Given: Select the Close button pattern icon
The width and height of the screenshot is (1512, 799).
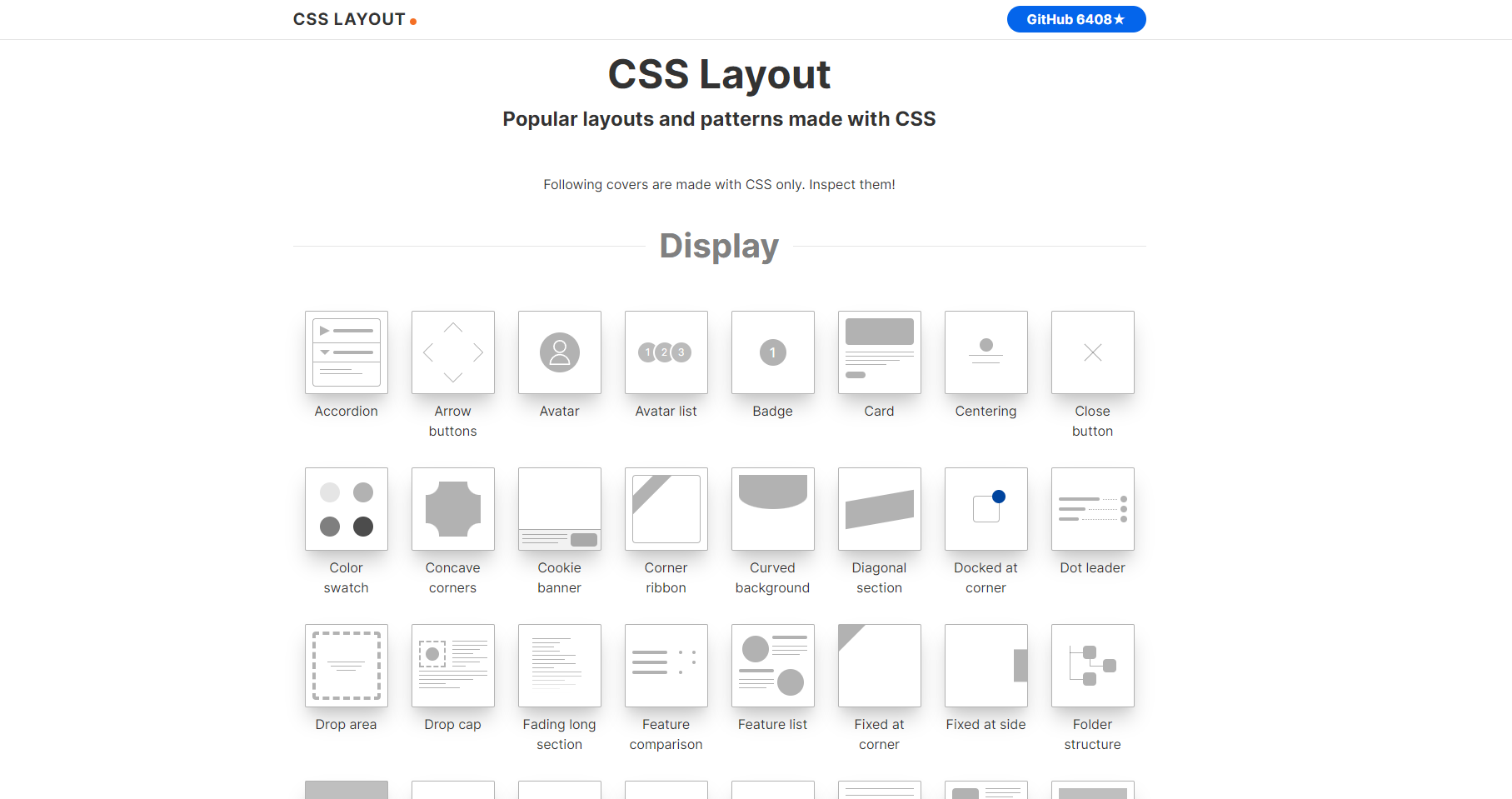Looking at the screenshot, I should click(x=1092, y=352).
